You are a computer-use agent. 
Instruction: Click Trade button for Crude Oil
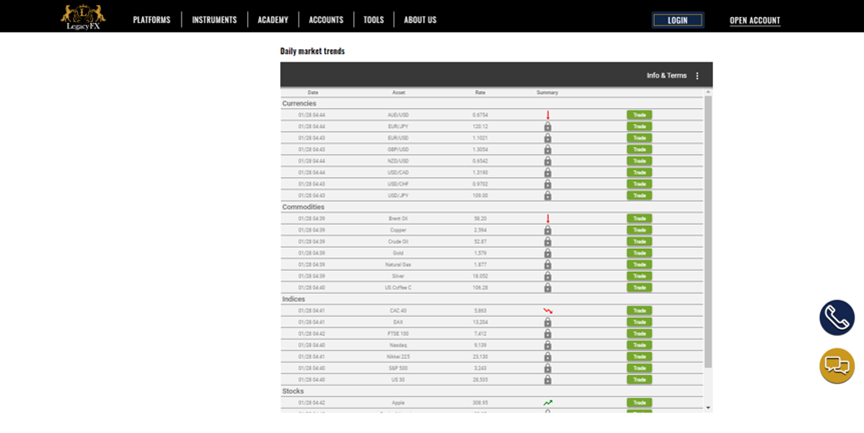(639, 242)
